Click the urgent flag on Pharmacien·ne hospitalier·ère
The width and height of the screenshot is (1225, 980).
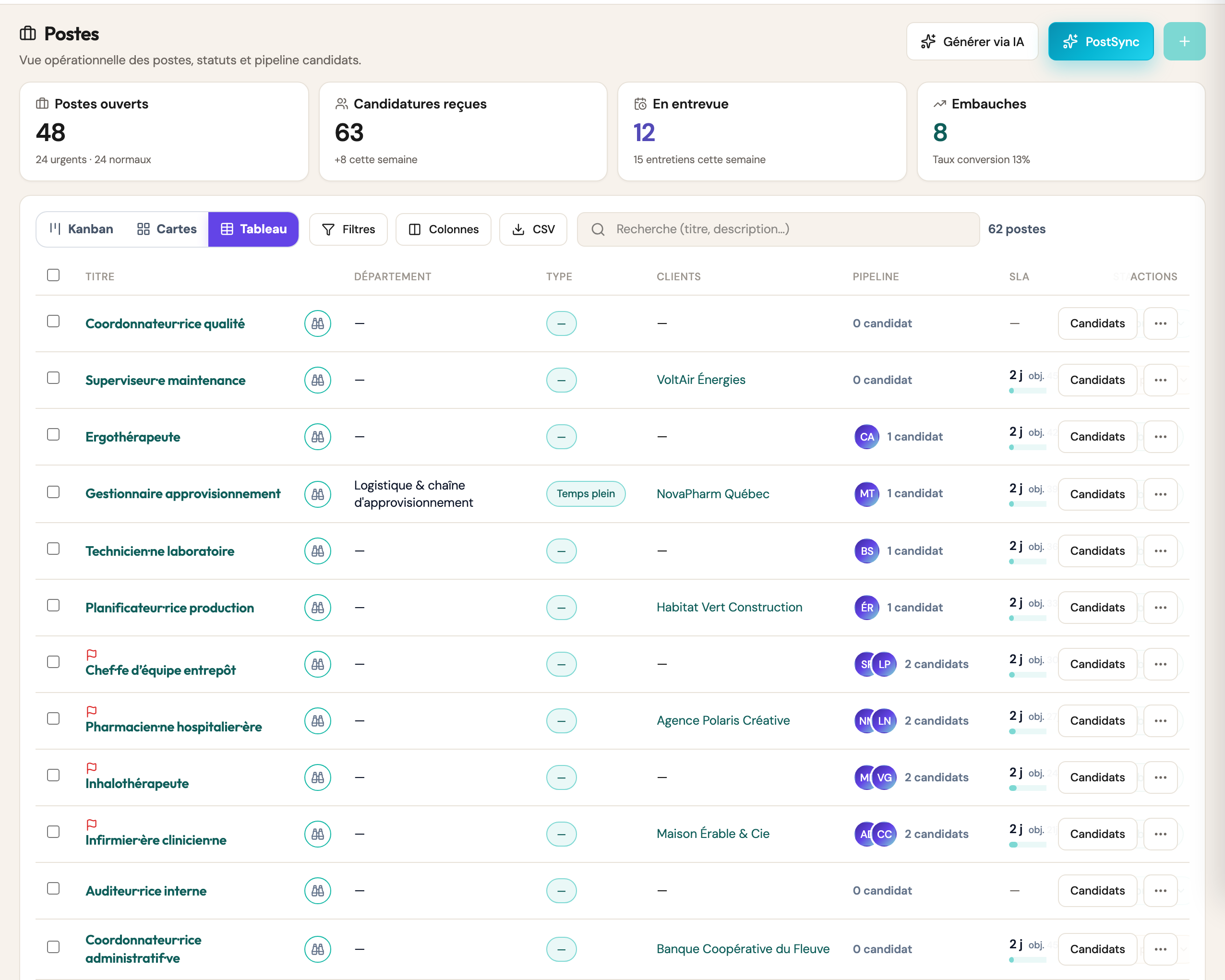[92, 711]
